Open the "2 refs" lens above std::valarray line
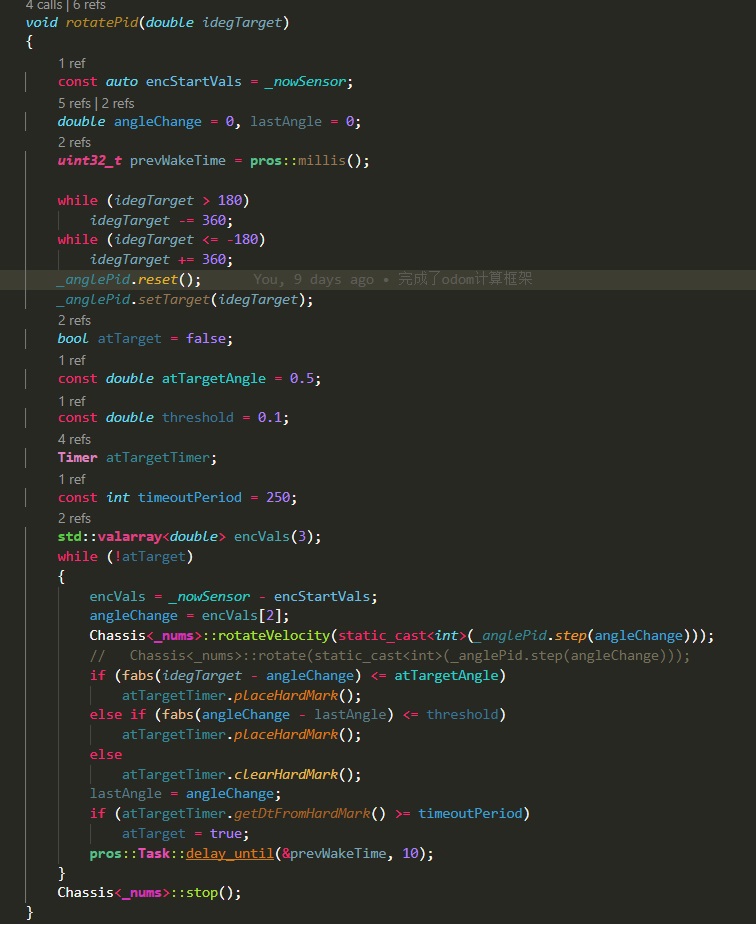 (74, 519)
